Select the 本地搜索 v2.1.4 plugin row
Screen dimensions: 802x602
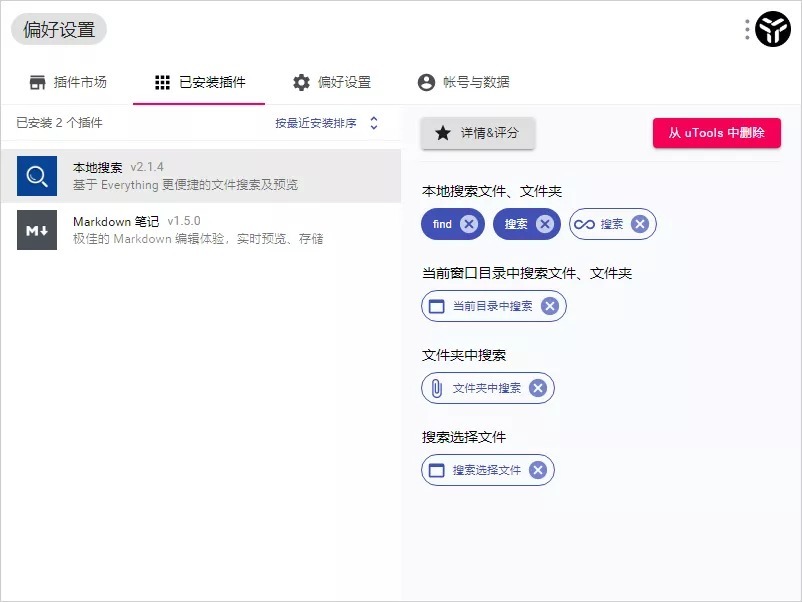coord(200,176)
